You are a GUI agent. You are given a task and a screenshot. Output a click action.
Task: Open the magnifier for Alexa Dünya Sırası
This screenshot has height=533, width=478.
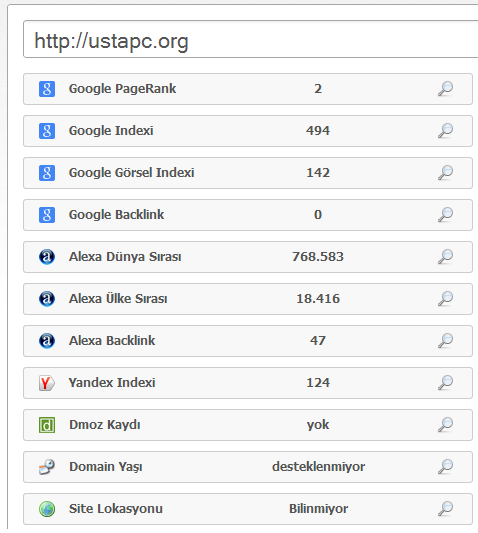click(445, 257)
